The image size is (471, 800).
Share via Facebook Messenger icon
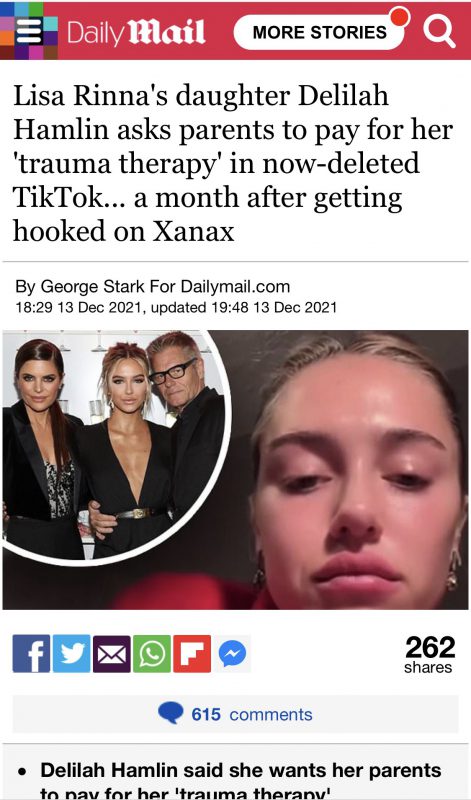coord(232,654)
